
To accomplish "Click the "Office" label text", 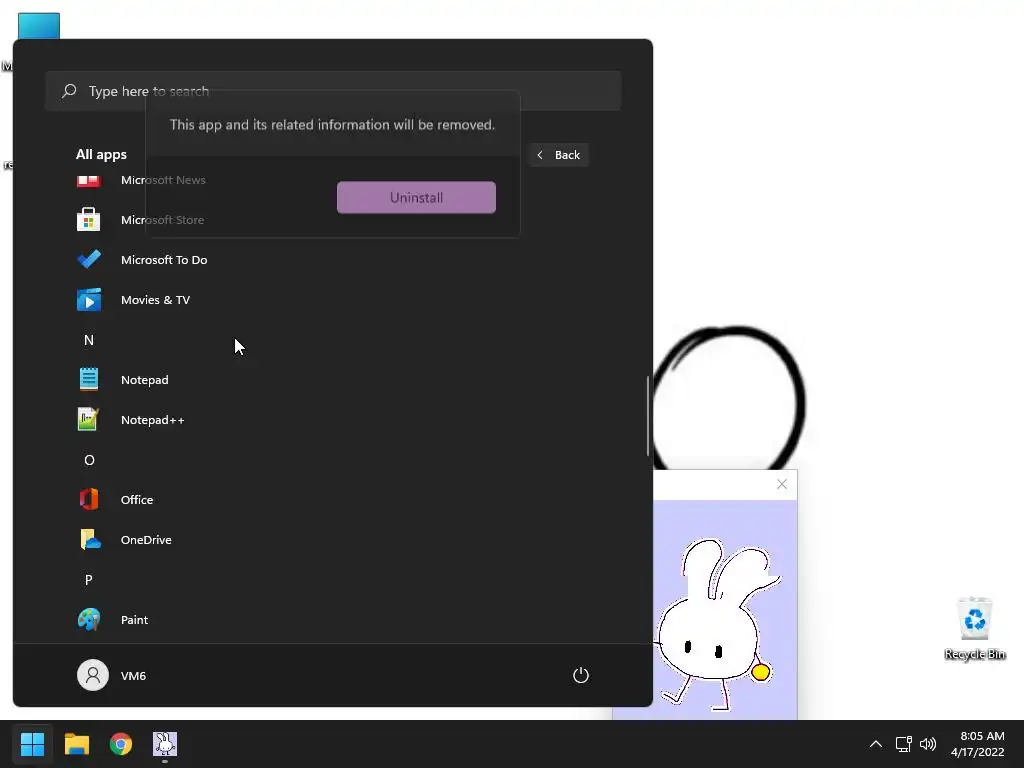I will coord(137,500).
